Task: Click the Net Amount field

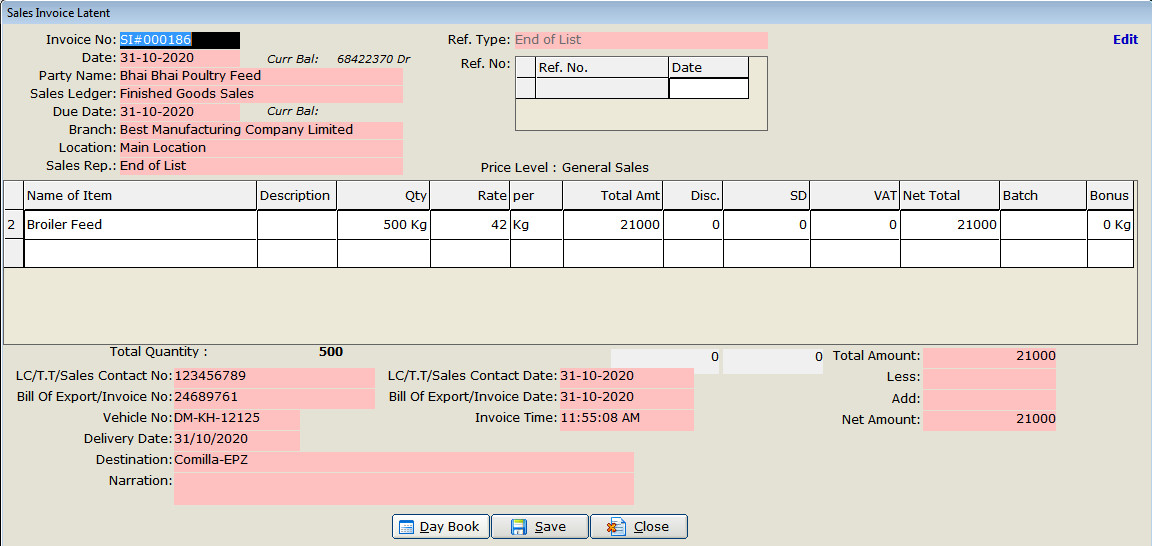Action: coord(989,420)
